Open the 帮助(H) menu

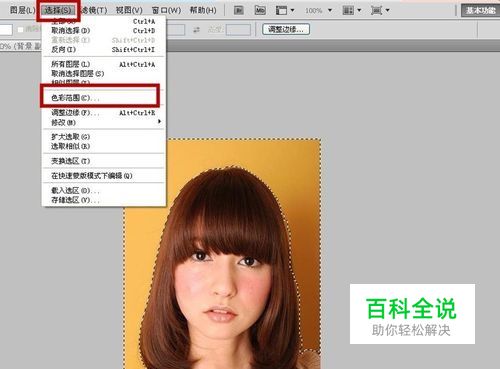tap(203, 10)
